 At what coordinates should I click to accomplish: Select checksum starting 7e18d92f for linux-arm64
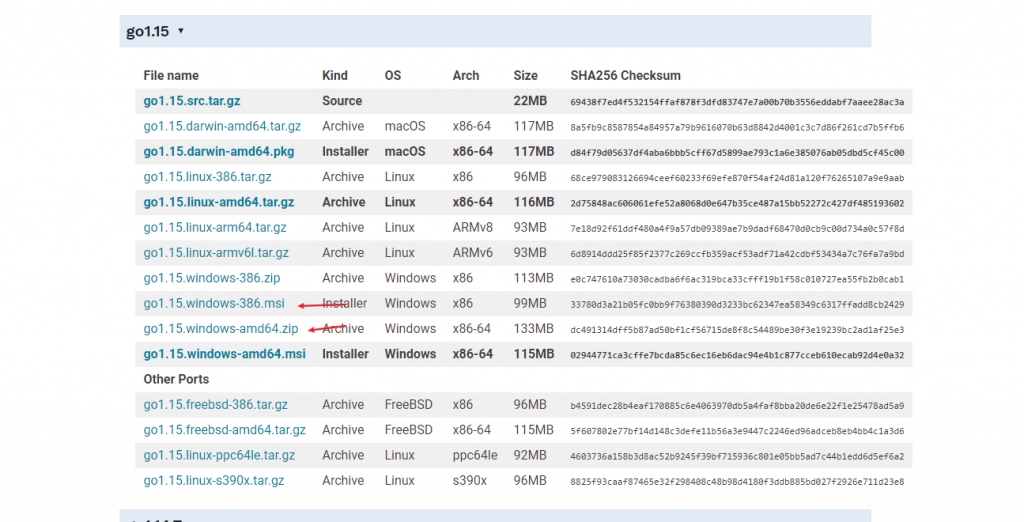pyautogui.click(x=737, y=229)
